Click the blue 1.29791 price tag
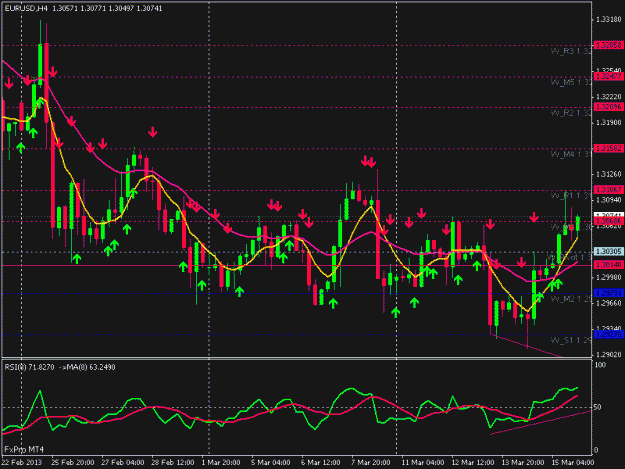This screenshot has height=469, width=625. pyautogui.click(x=609, y=293)
